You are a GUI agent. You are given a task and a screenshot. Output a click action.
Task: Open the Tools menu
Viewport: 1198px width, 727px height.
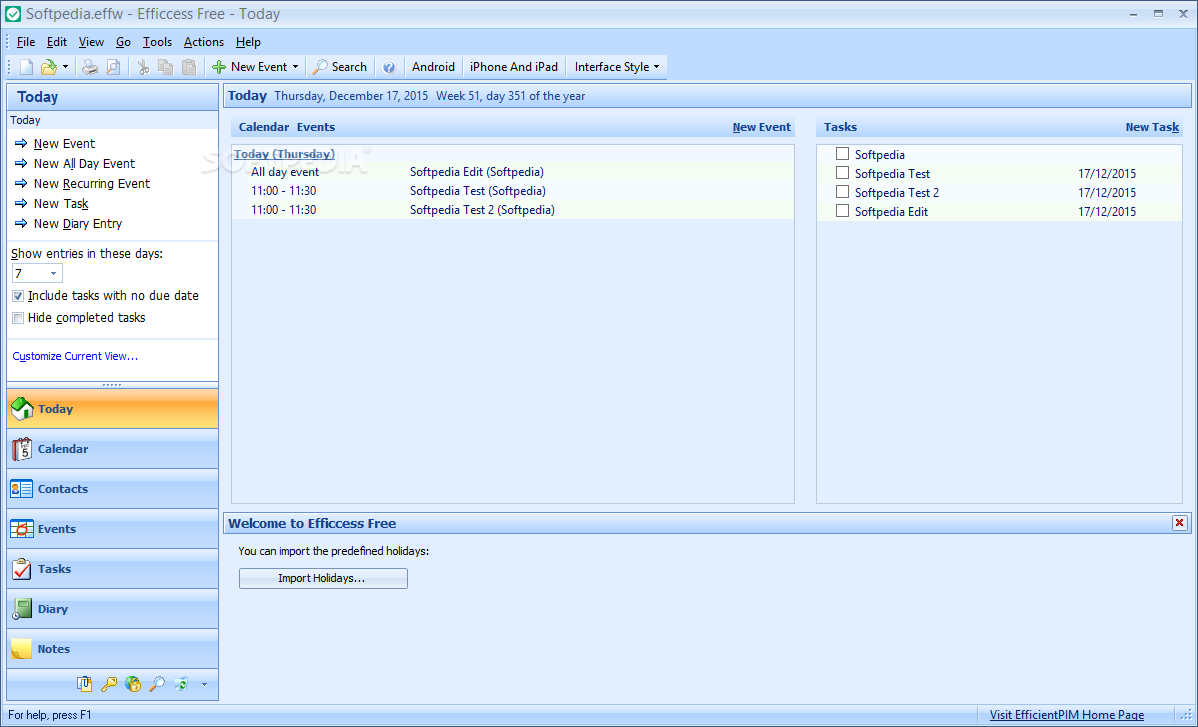click(157, 42)
